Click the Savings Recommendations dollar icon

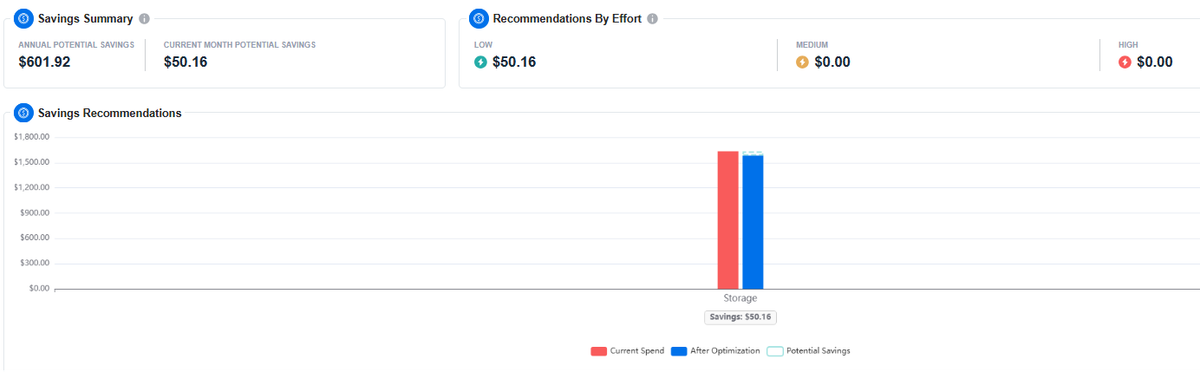(x=23, y=113)
